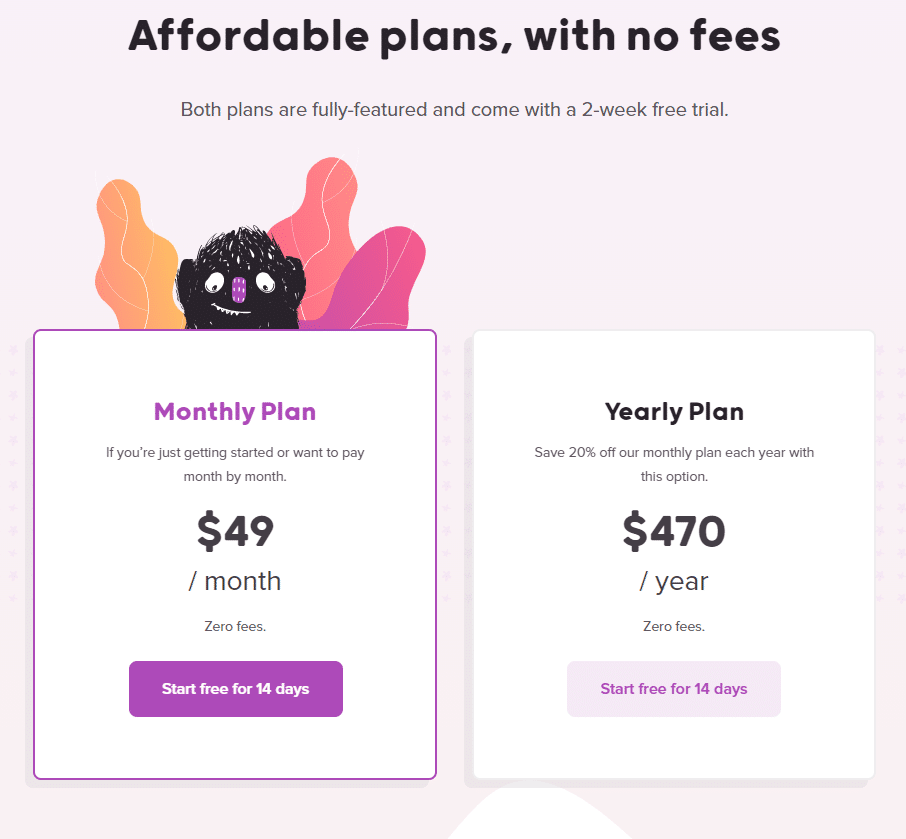Click the 2-week free trial subtitle
The width and height of the screenshot is (906, 839).
coord(454,109)
